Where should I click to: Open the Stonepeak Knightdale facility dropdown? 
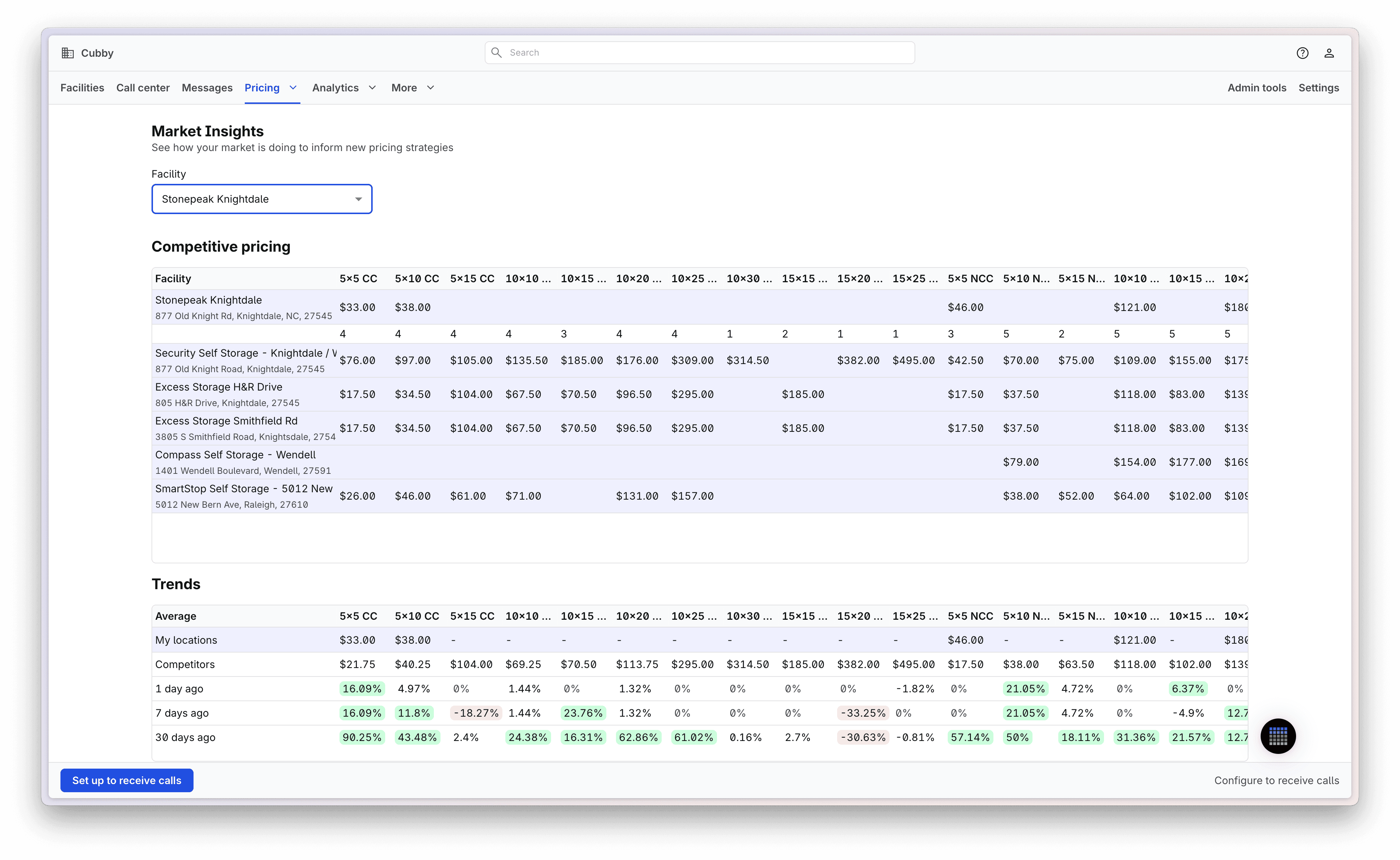point(262,199)
